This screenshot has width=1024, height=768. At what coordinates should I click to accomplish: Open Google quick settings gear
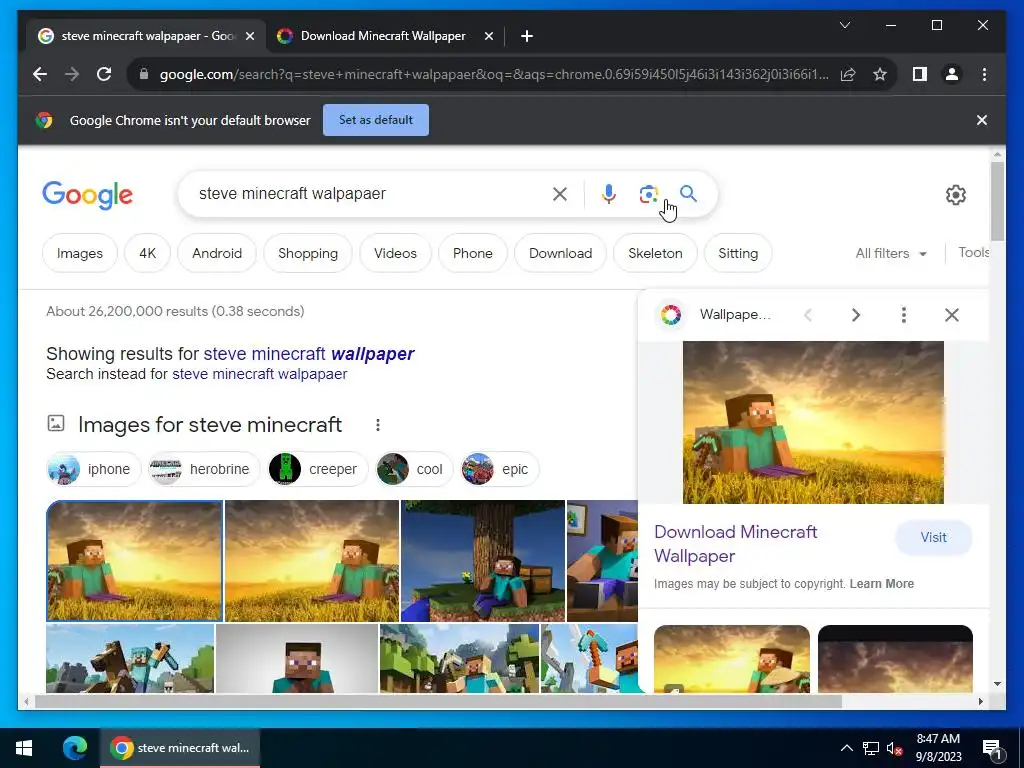[955, 195]
